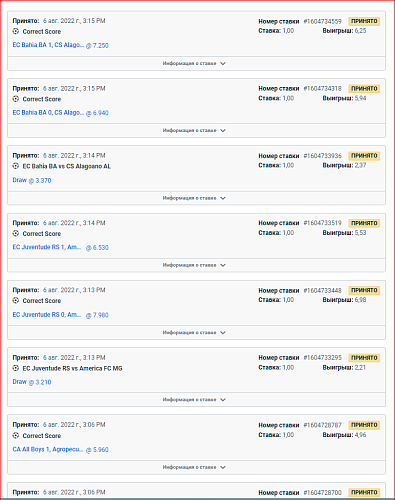Open Draw @ 3.370 selection link
Image resolution: width=395 pixels, height=500 pixels.
pos(32,180)
